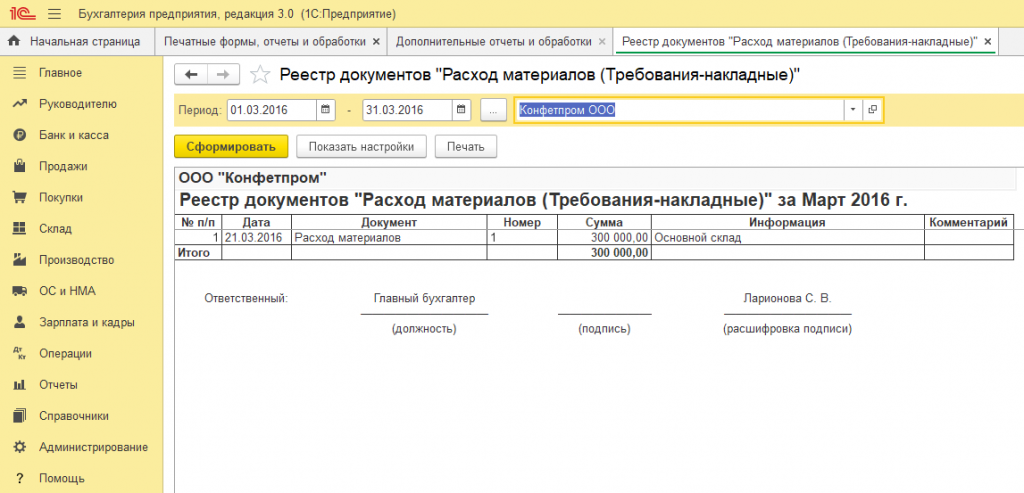
Task: Open the organization card via open icon
Action: click(x=872, y=110)
